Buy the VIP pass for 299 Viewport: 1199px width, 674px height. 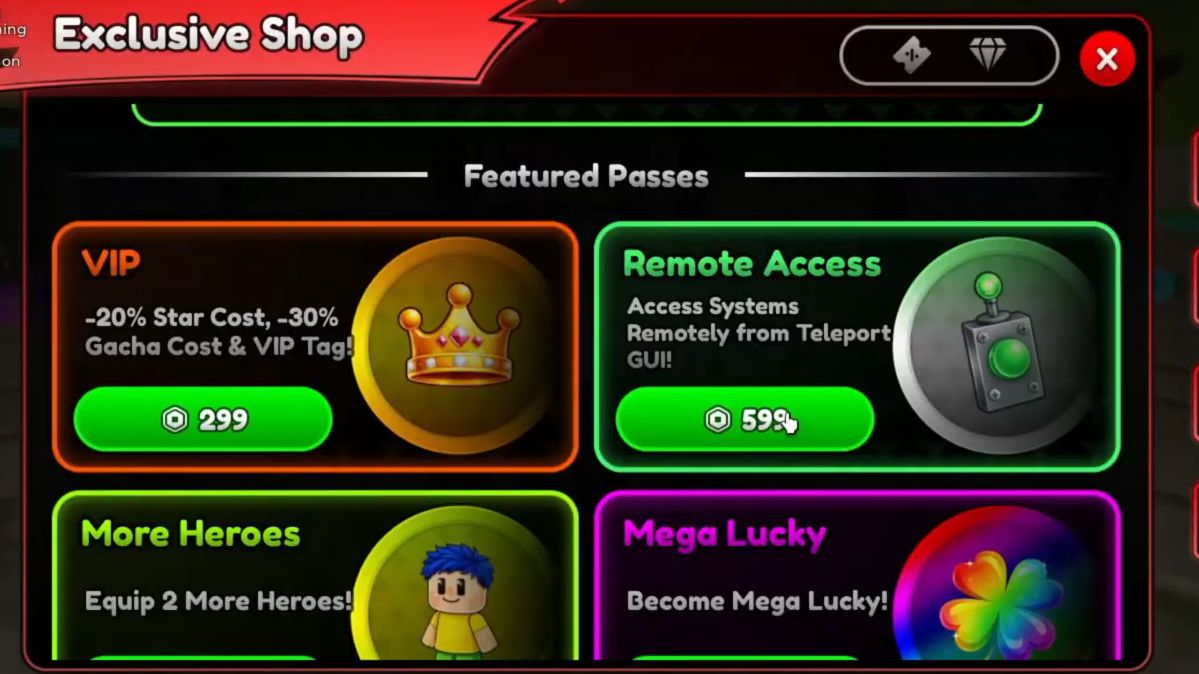click(203, 419)
